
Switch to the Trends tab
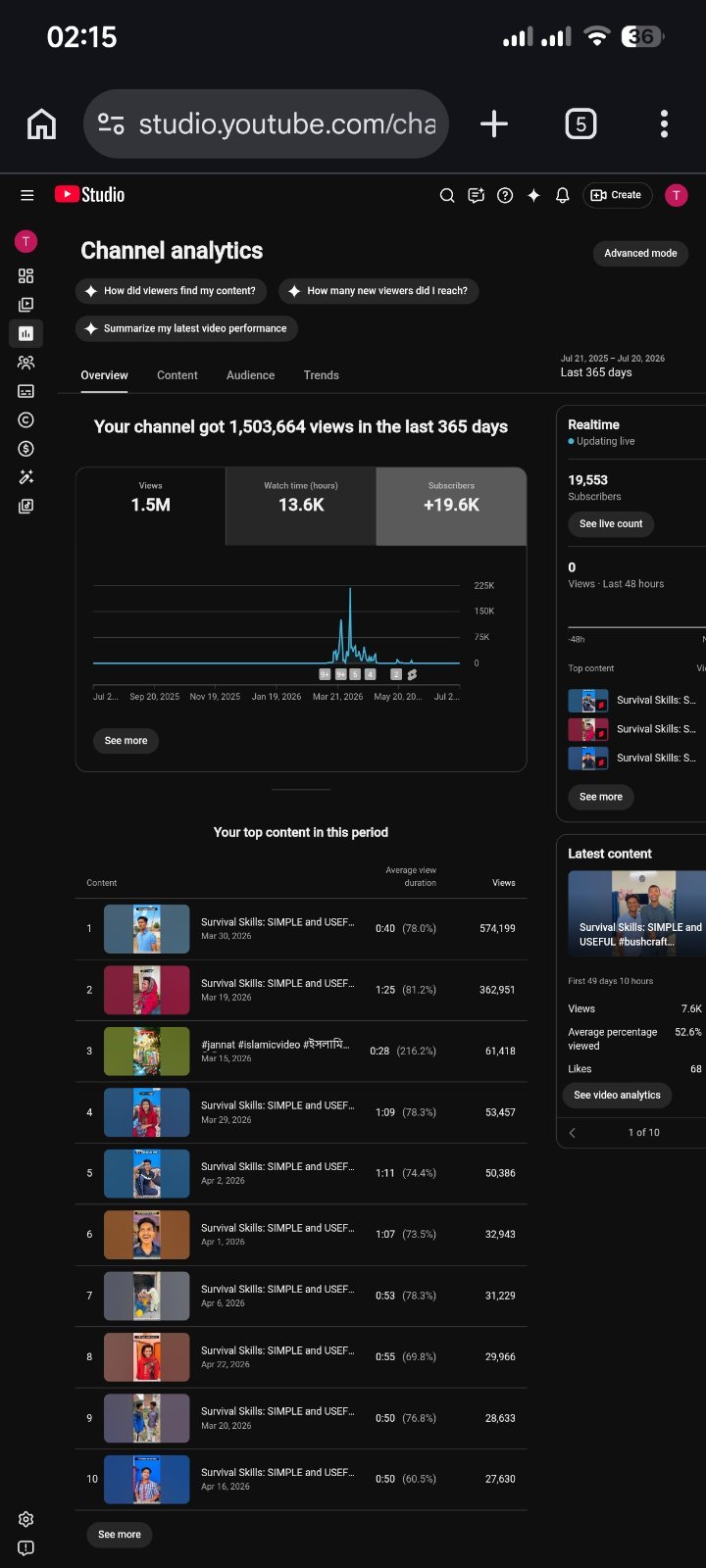322,375
